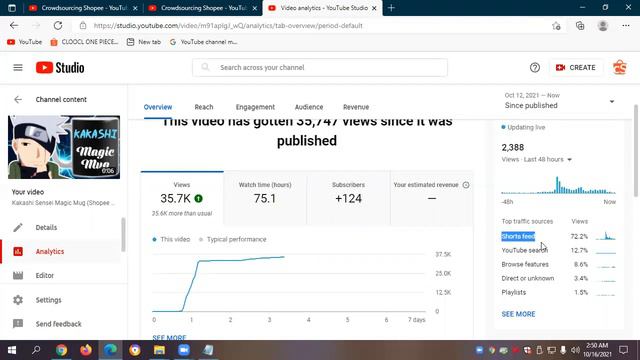The height and width of the screenshot is (360, 640).
Task: Open the CLOOCL ONE PIECE bookmark
Action: click(x=84, y=42)
